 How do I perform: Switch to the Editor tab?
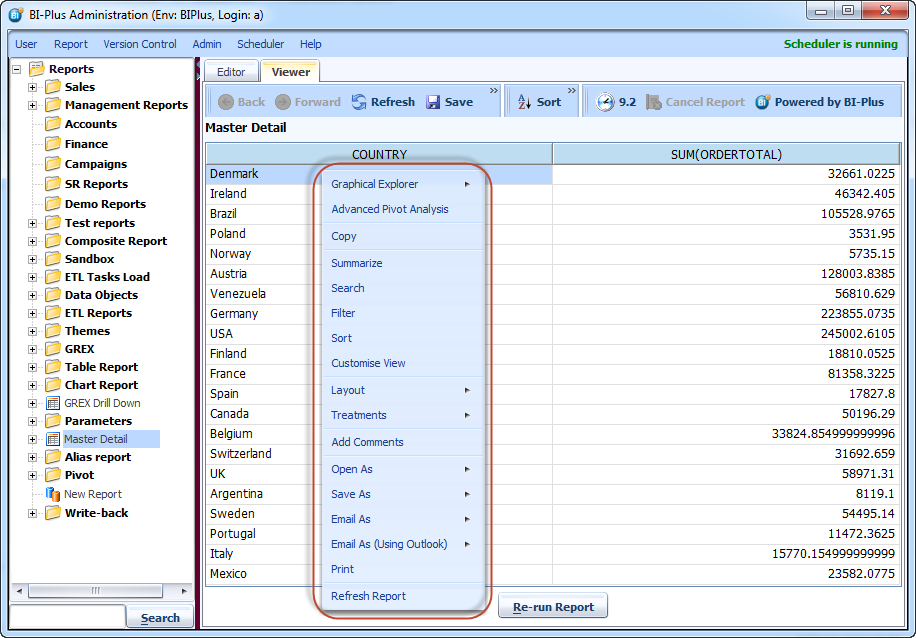[231, 72]
